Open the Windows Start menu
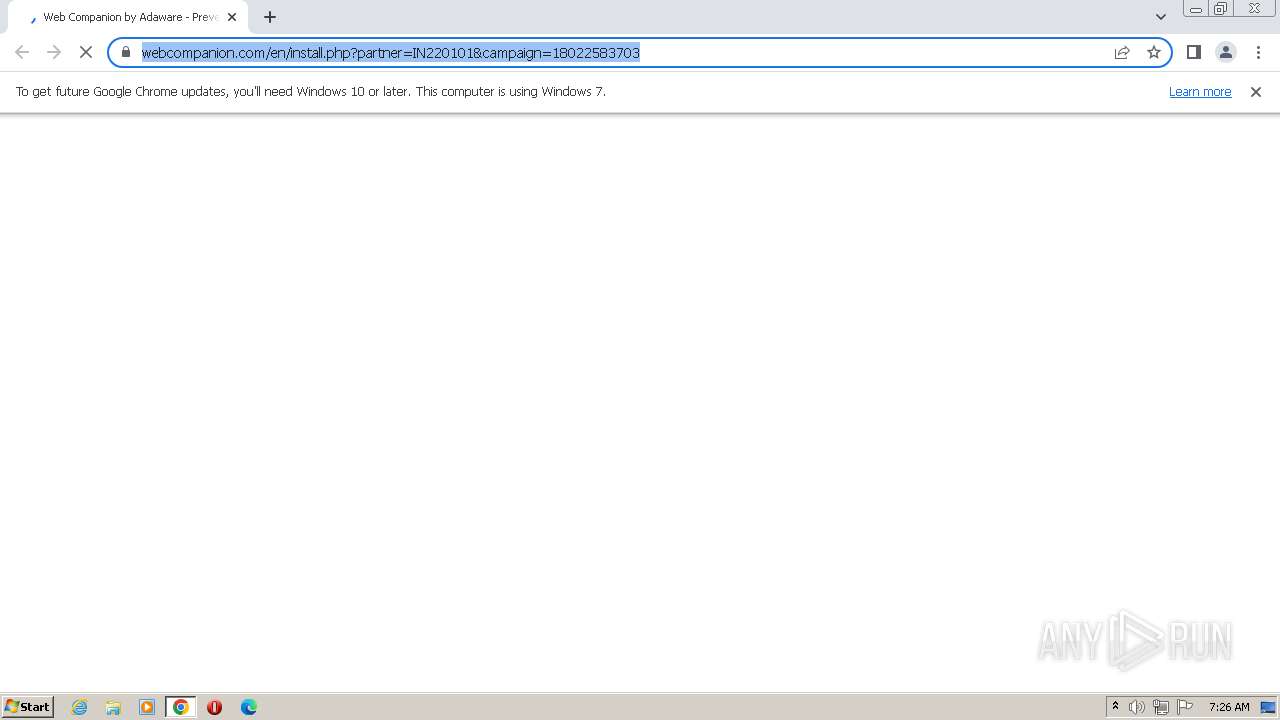This screenshot has width=1280, height=720. 28,706
